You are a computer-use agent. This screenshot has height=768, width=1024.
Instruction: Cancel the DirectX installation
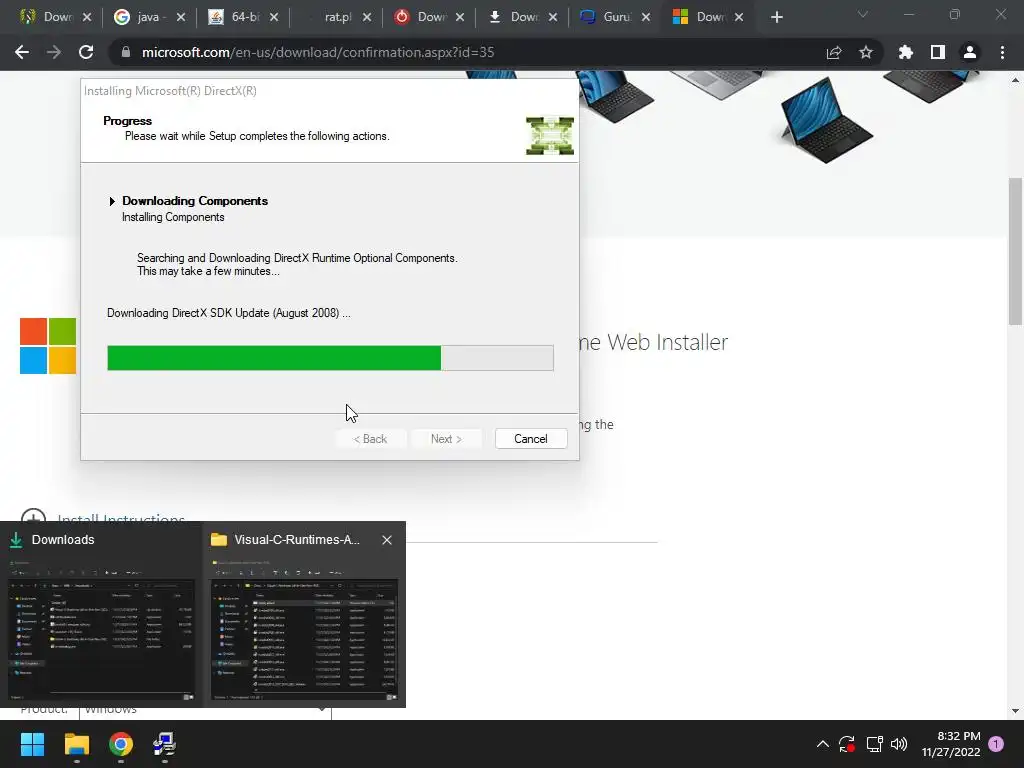pos(530,439)
